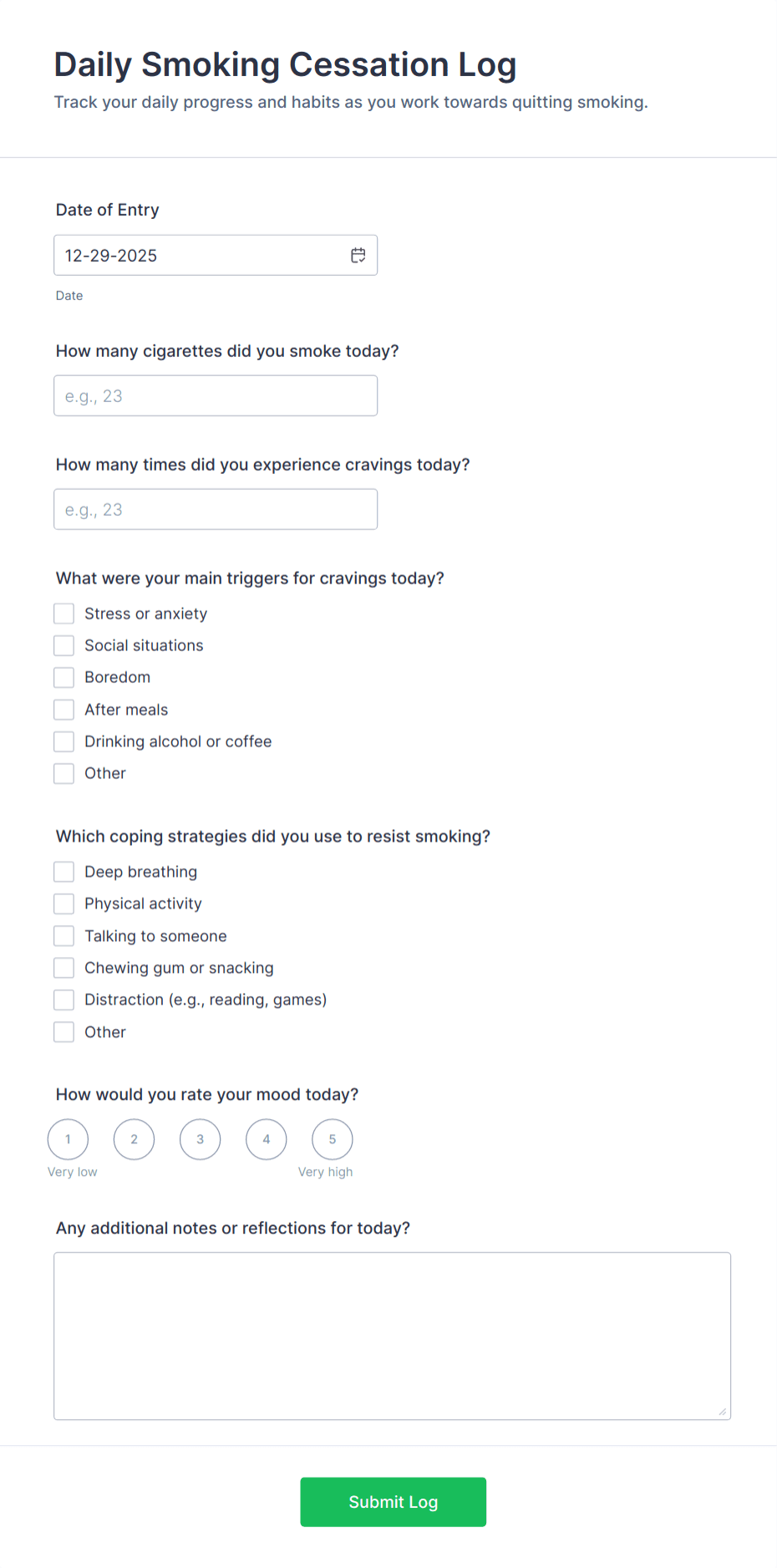777x1568 pixels.
Task: Open the calendar date picker icon
Action: (x=358, y=255)
